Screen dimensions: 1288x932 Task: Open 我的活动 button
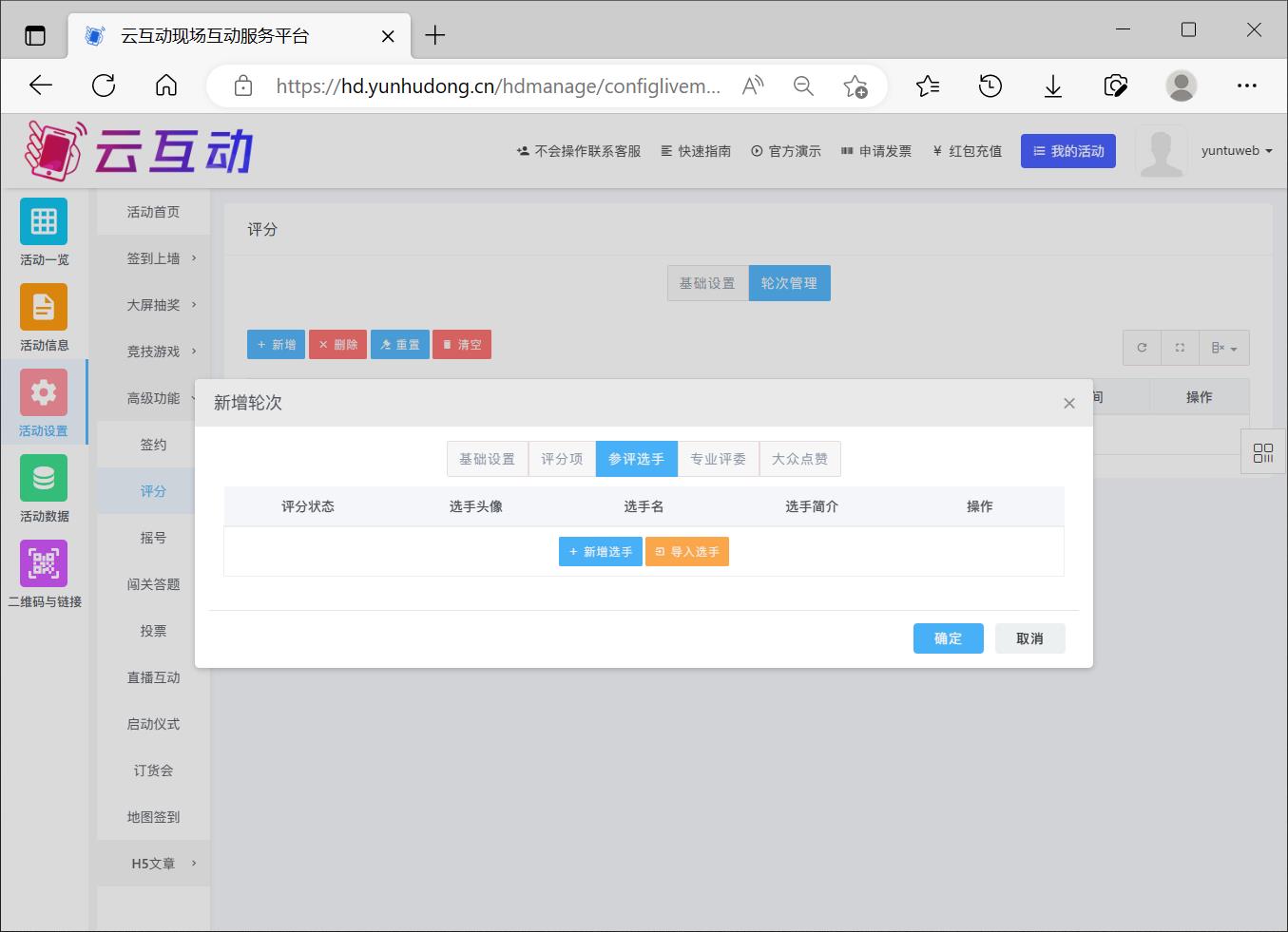(1068, 151)
